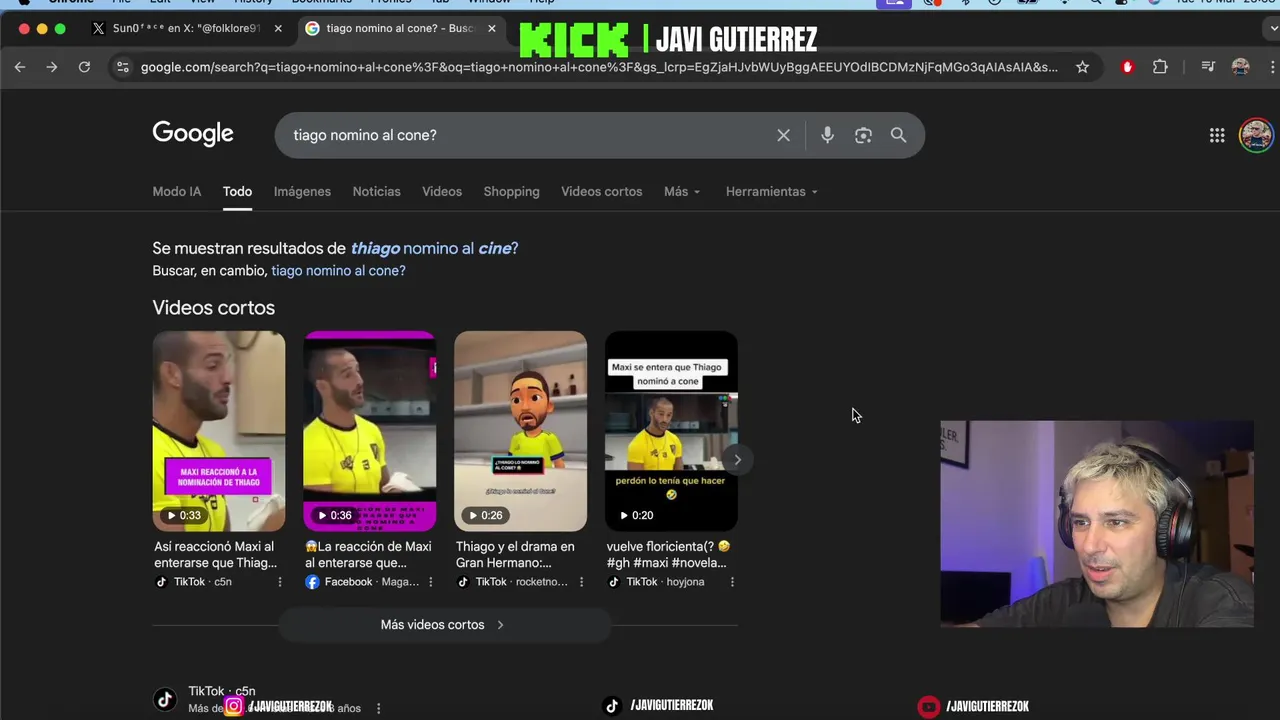Image resolution: width=1280 pixels, height=720 pixels.
Task: Open Google apps grid
Action: coord(1217,135)
